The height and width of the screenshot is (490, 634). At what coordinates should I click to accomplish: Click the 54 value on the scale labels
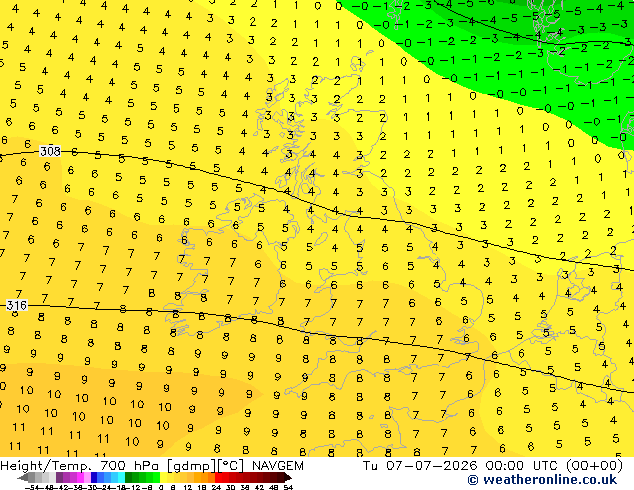pos(288,487)
